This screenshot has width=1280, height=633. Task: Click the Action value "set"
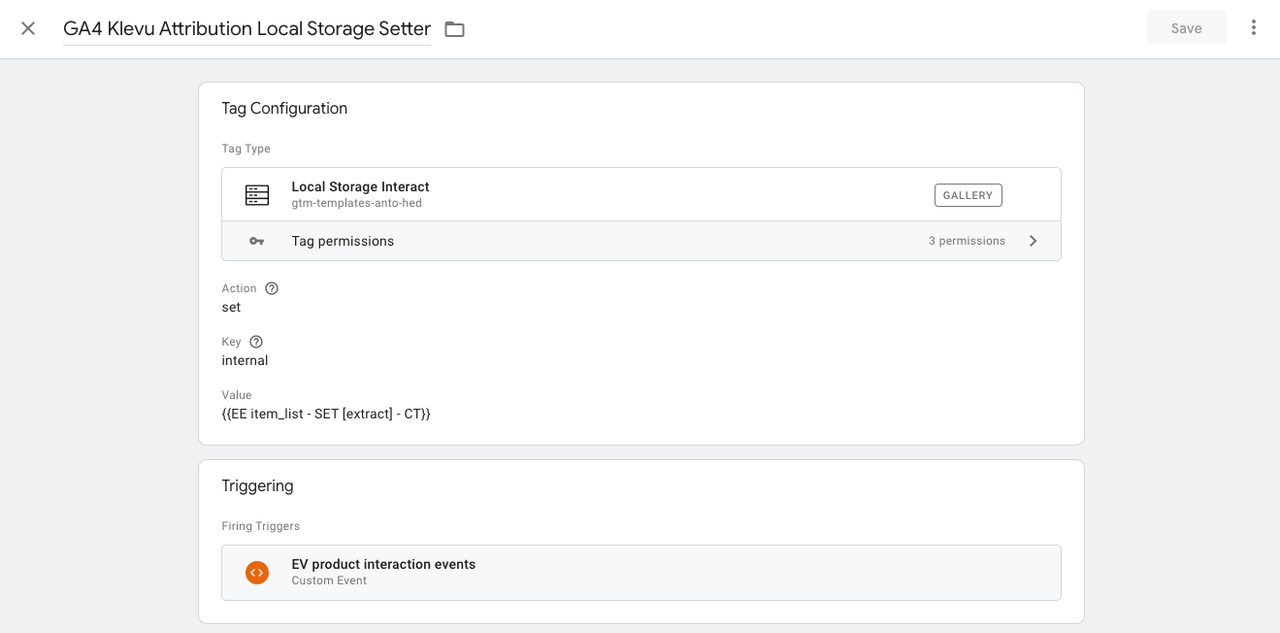point(231,307)
